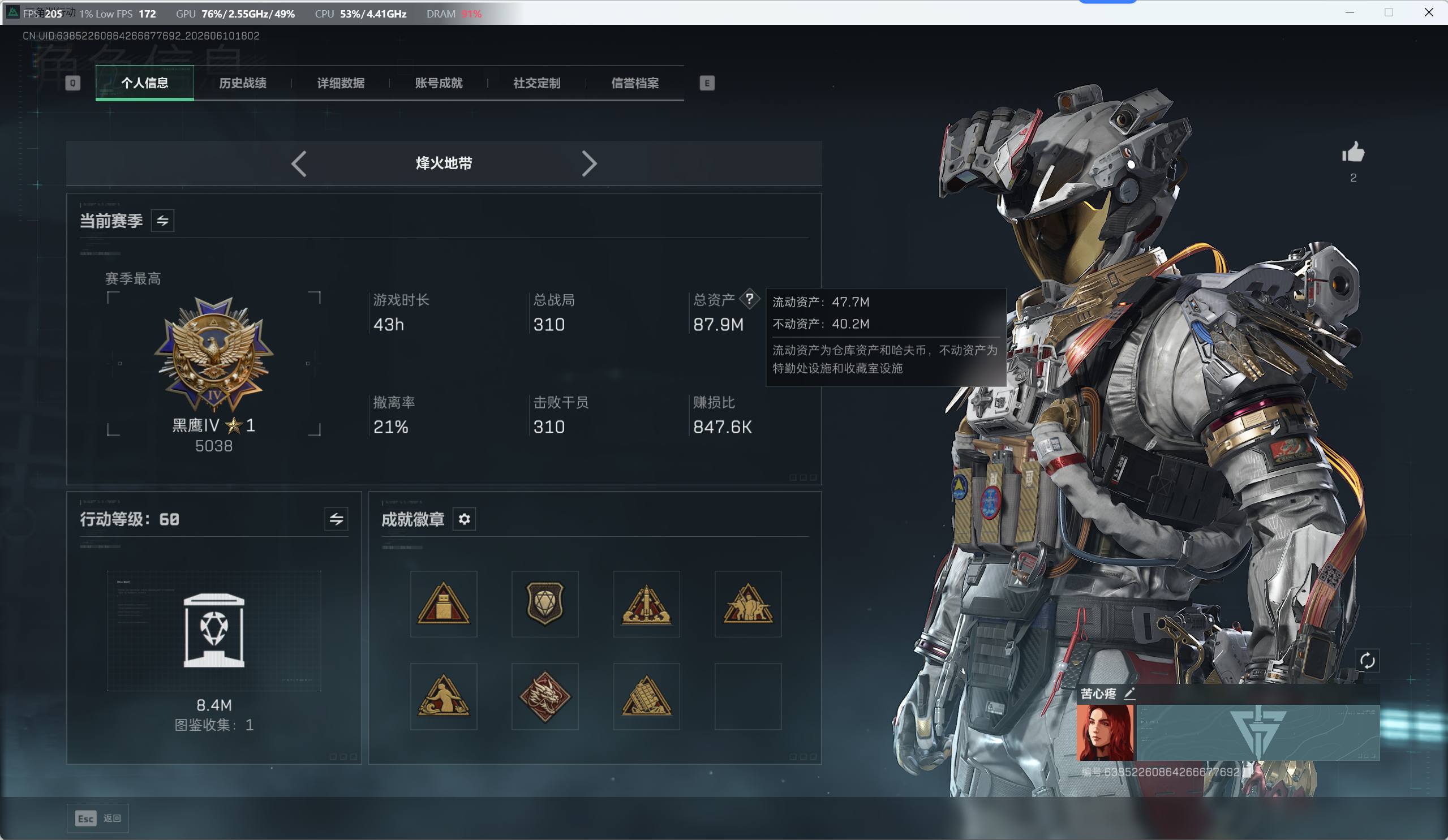Viewport: 1448px width, 840px height.
Task: Click the 赚损比 847.6K value
Action: point(722,427)
